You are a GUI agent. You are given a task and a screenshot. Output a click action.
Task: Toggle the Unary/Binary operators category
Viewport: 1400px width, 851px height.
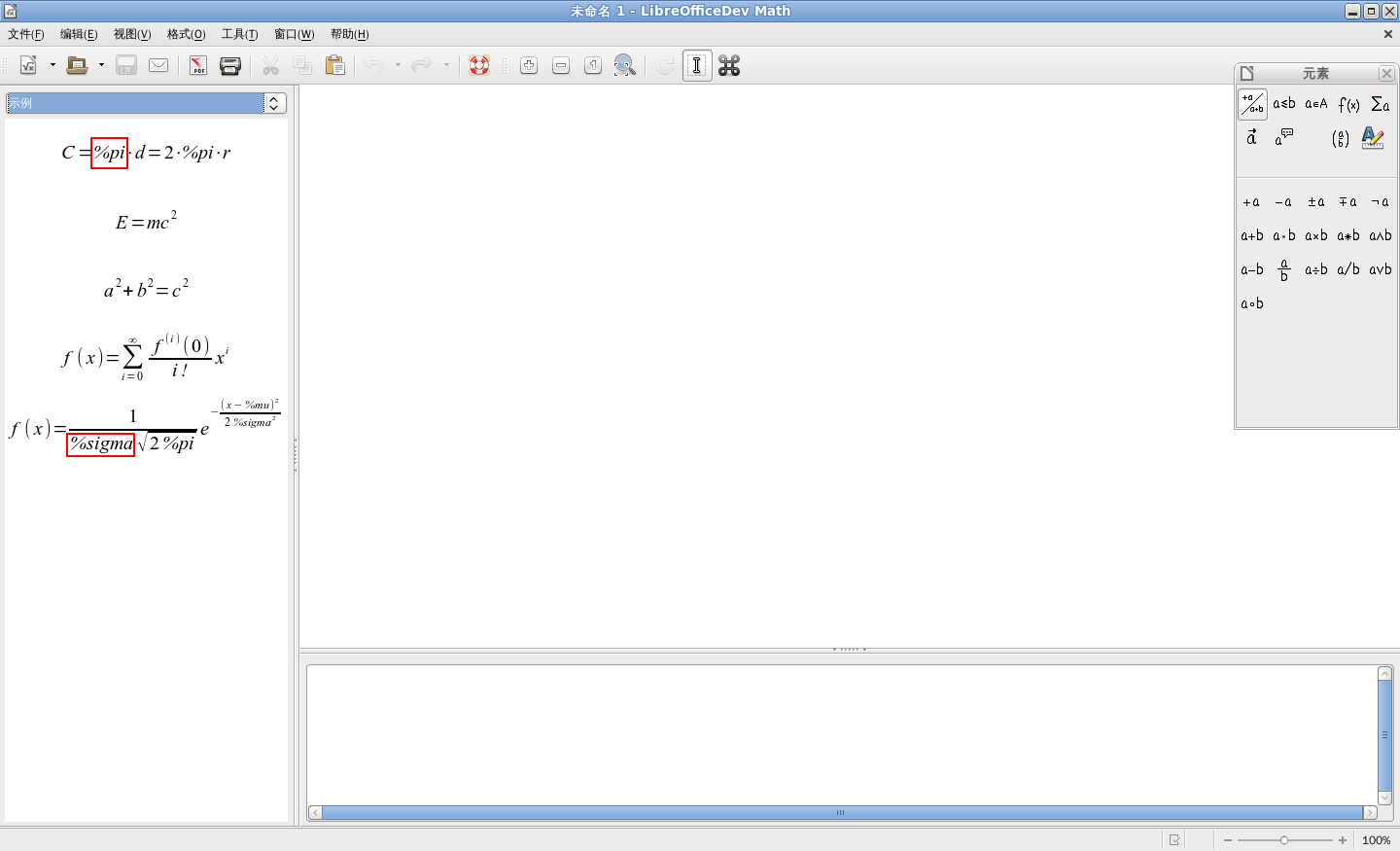tap(1252, 104)
